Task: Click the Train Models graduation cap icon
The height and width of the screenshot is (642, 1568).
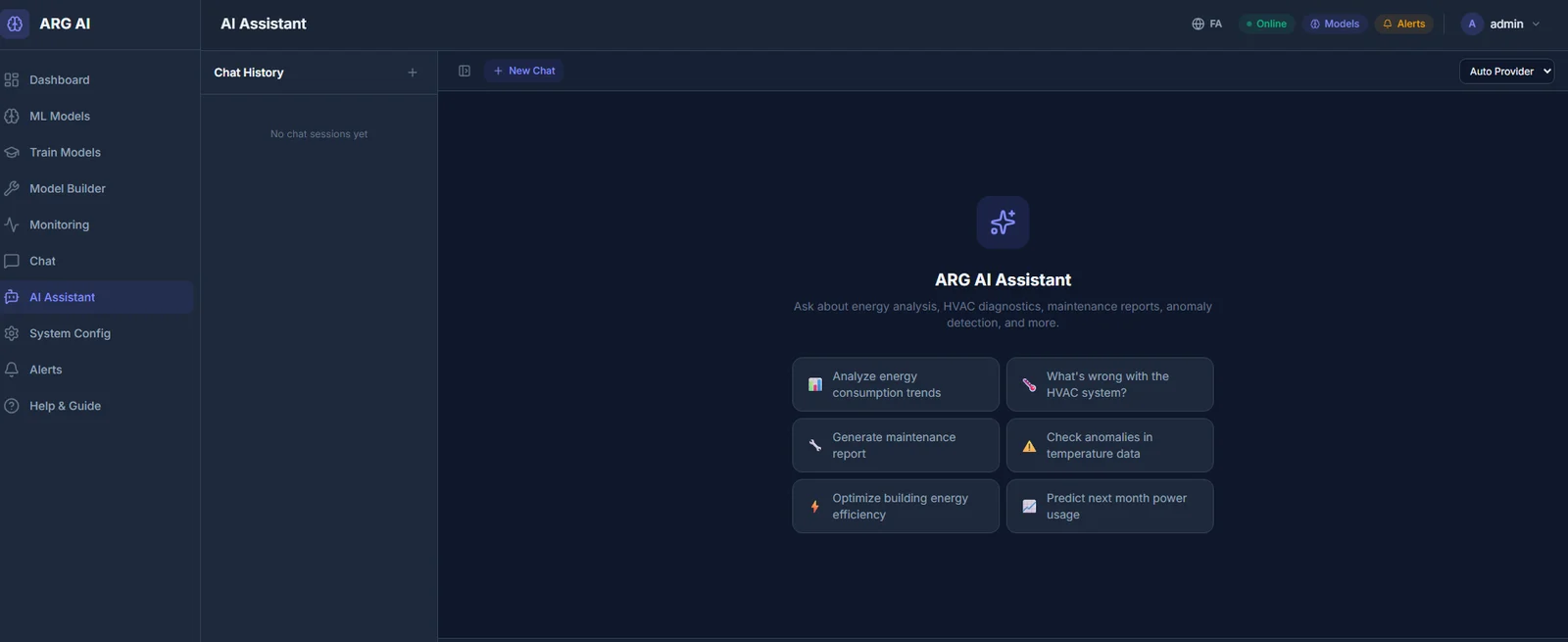Action: click(x=12, y=152)
